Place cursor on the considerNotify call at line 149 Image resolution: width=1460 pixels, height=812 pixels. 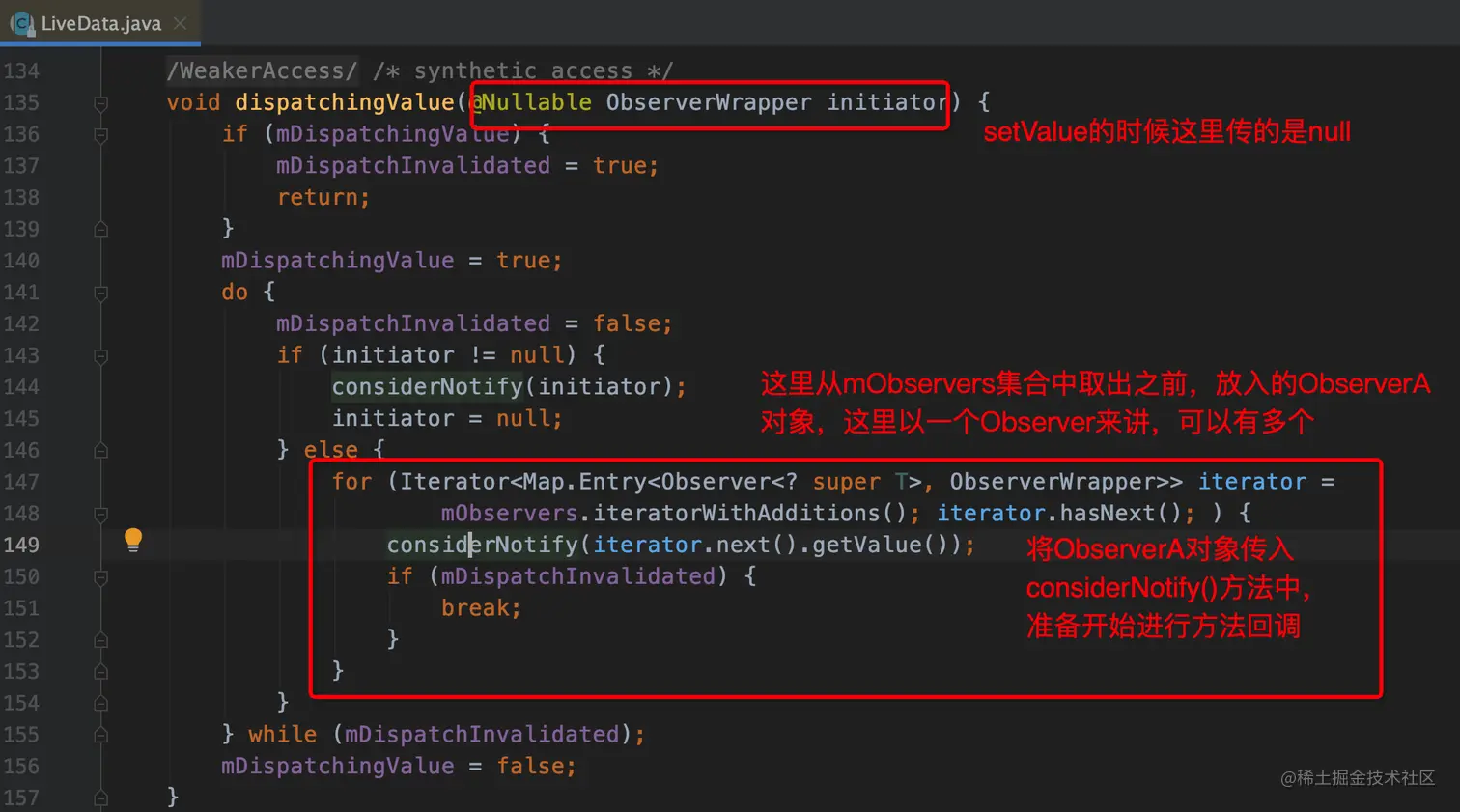pyautogui.click(x=483, y=544)
